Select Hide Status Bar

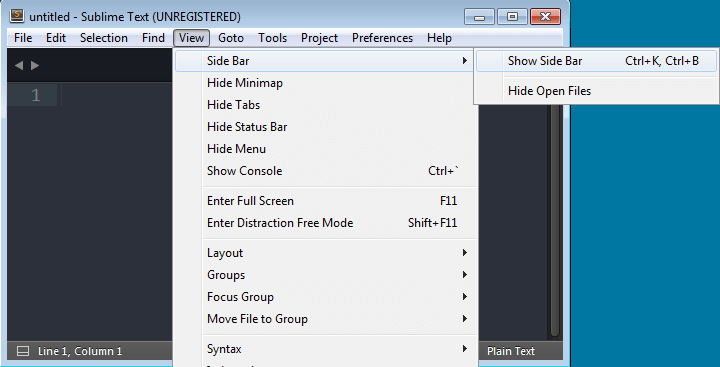(326, 127)
